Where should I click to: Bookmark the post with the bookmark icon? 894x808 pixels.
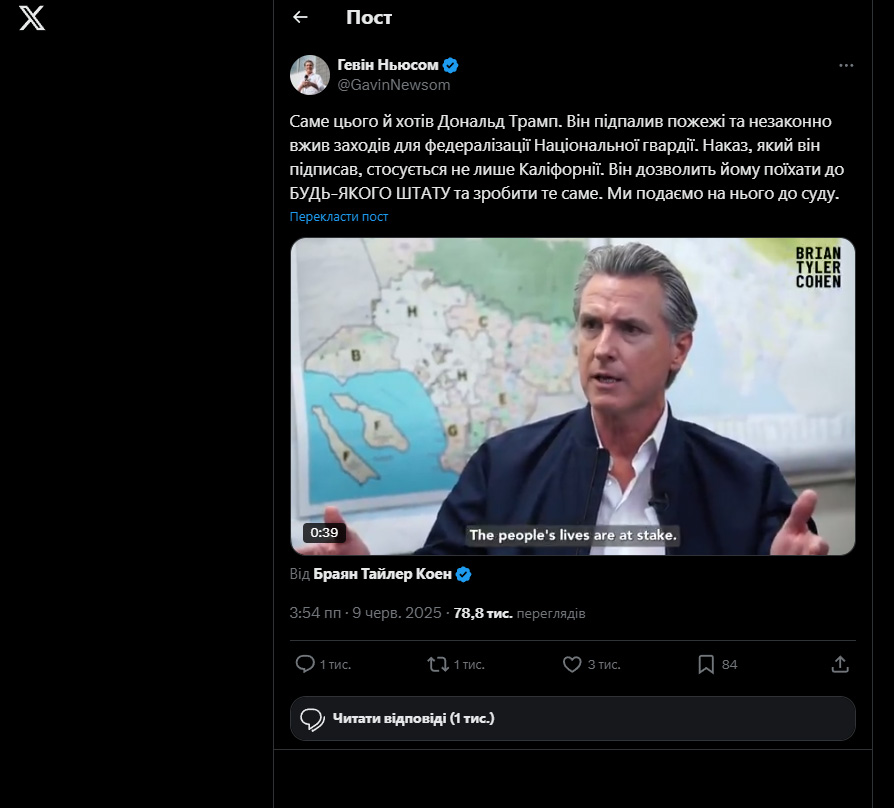point(706,664)
